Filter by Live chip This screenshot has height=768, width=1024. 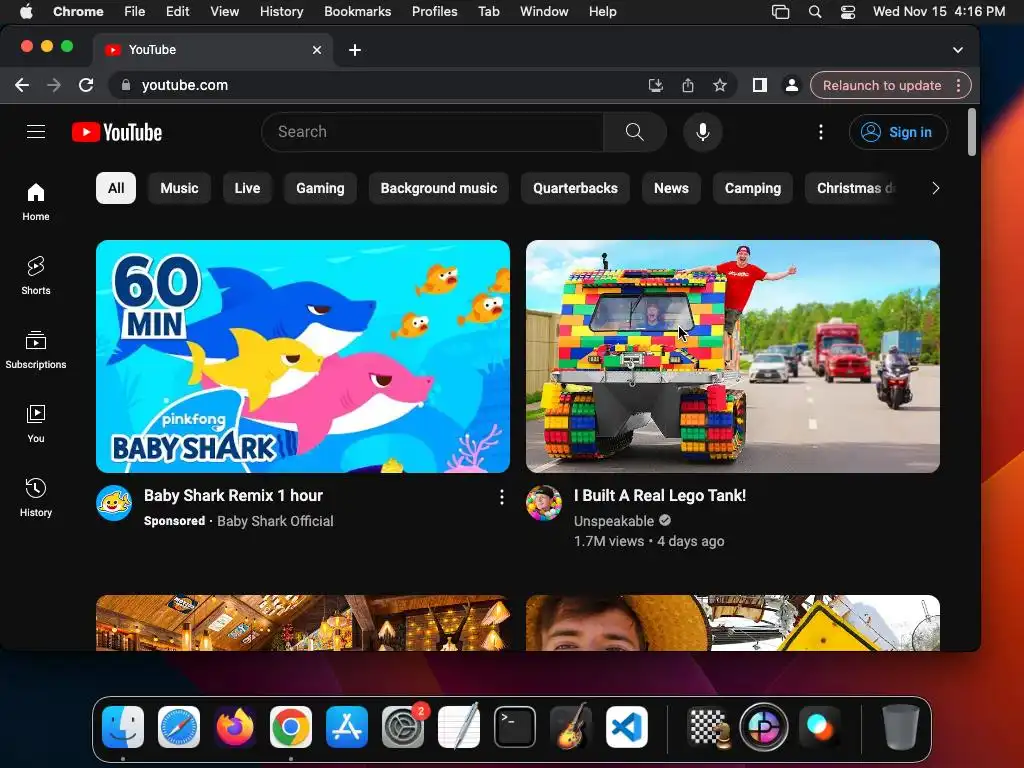[247, 188]
